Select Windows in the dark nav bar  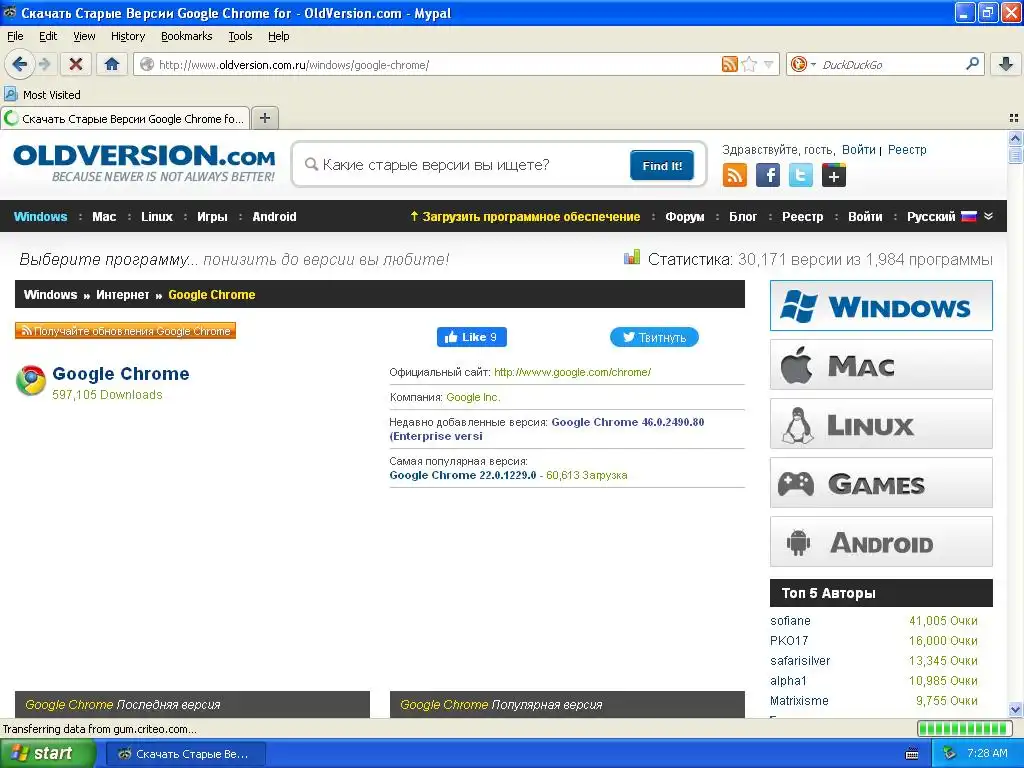(x=40, y=216)
